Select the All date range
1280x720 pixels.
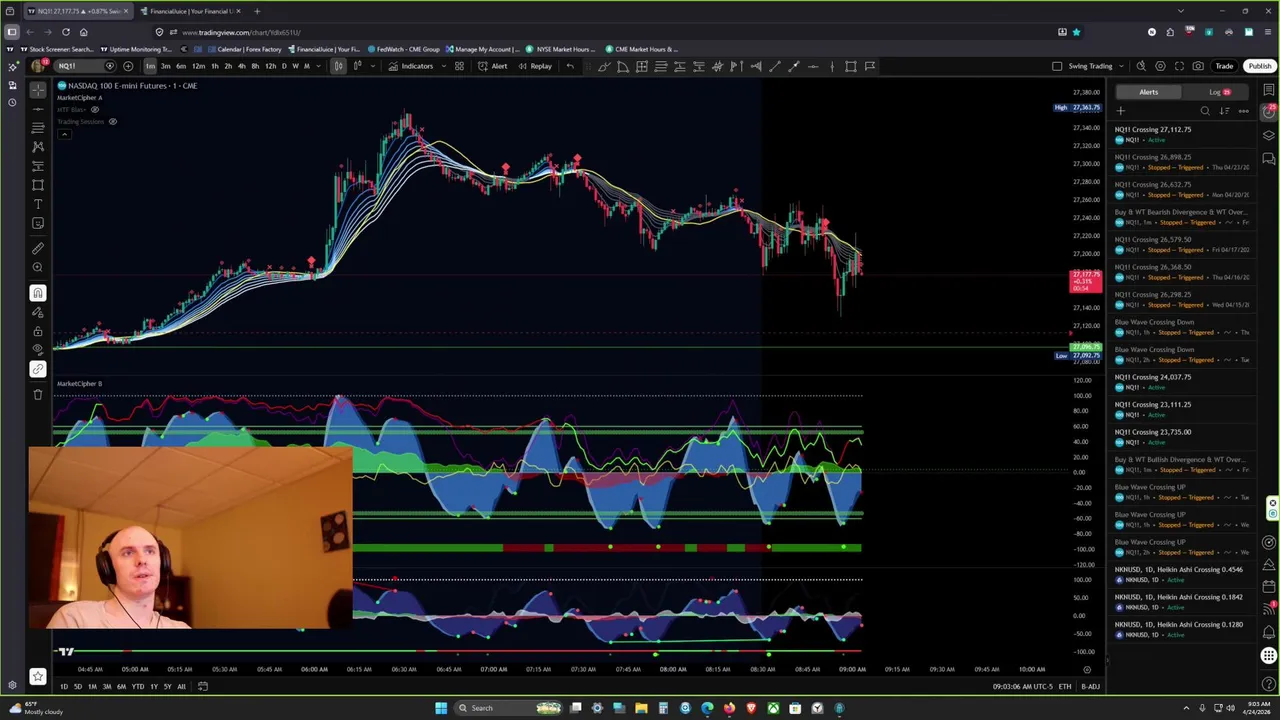click(x=181, y=687)
